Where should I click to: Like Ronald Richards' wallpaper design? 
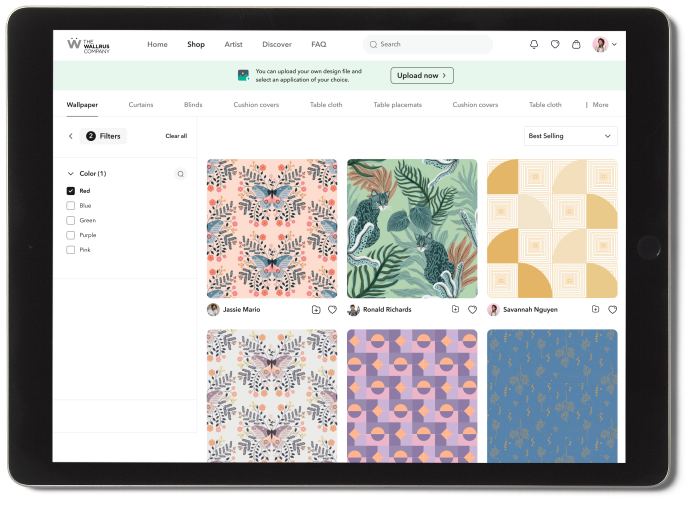[472, 310]
